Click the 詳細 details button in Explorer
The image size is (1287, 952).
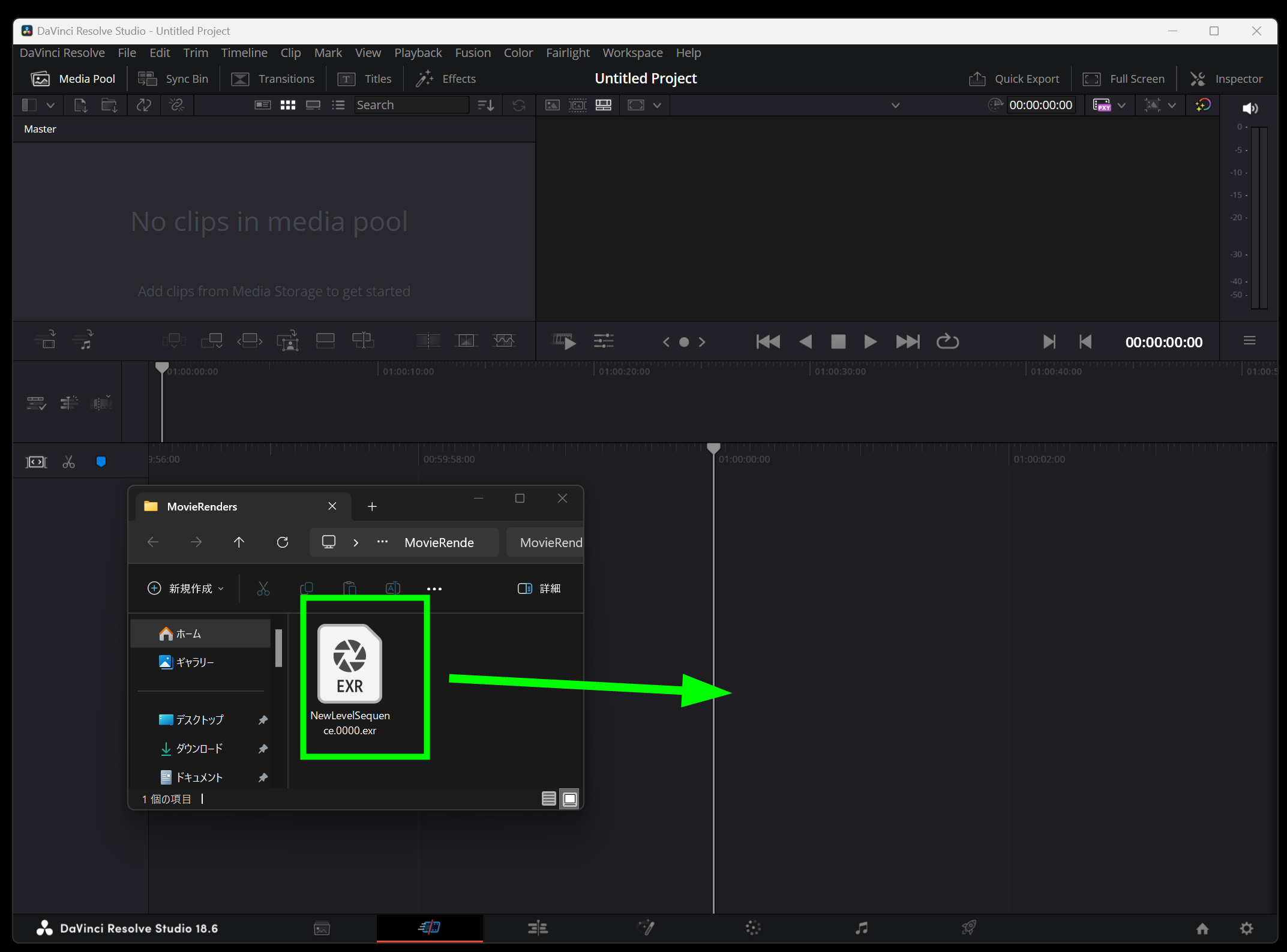click(x=539, y=588)
